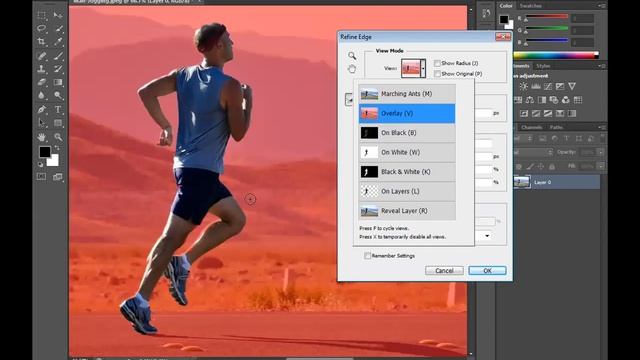Viewport: 640px width, 360px height.
Task: Open the Opacity dropdown in Layers panel
Action: click(601, 152)
